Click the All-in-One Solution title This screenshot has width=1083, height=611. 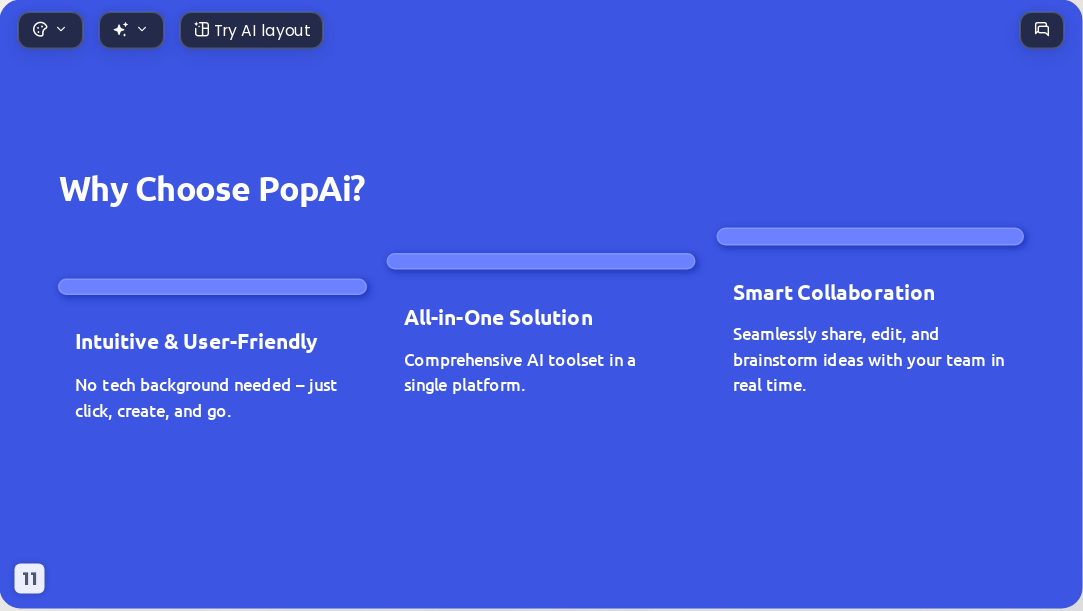click(x=498, y=318)
